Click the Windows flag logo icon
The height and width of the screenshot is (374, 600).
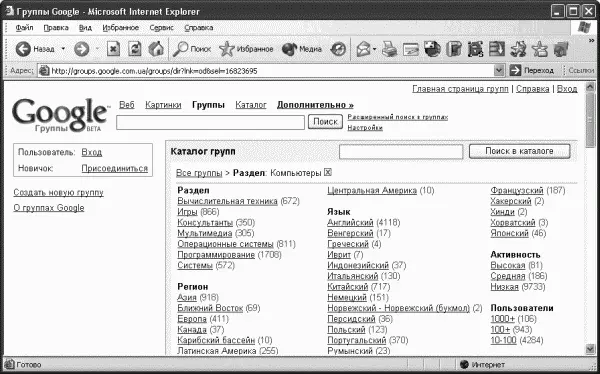(584, 28)
